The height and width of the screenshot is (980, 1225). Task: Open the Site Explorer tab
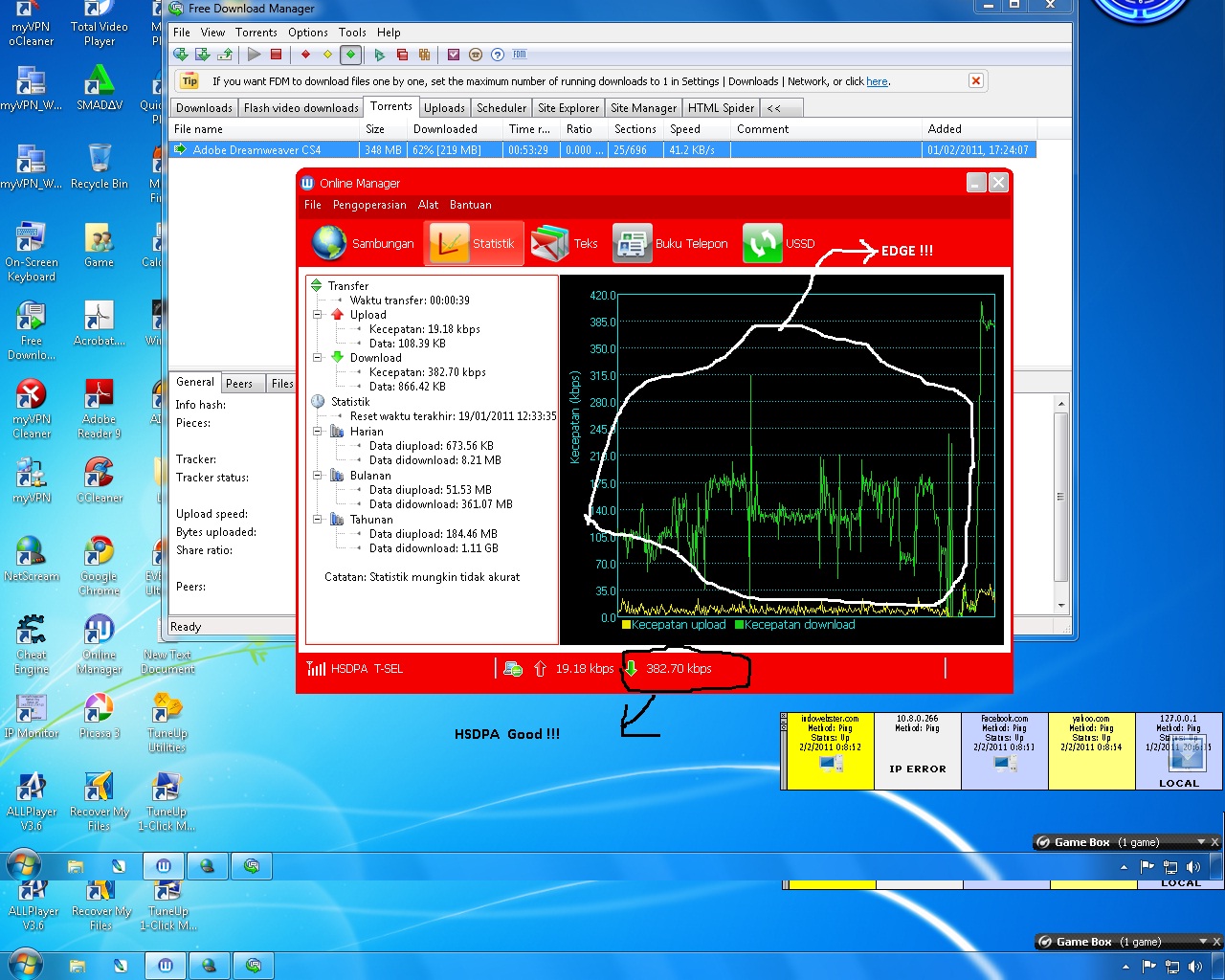tap(568, 108)
